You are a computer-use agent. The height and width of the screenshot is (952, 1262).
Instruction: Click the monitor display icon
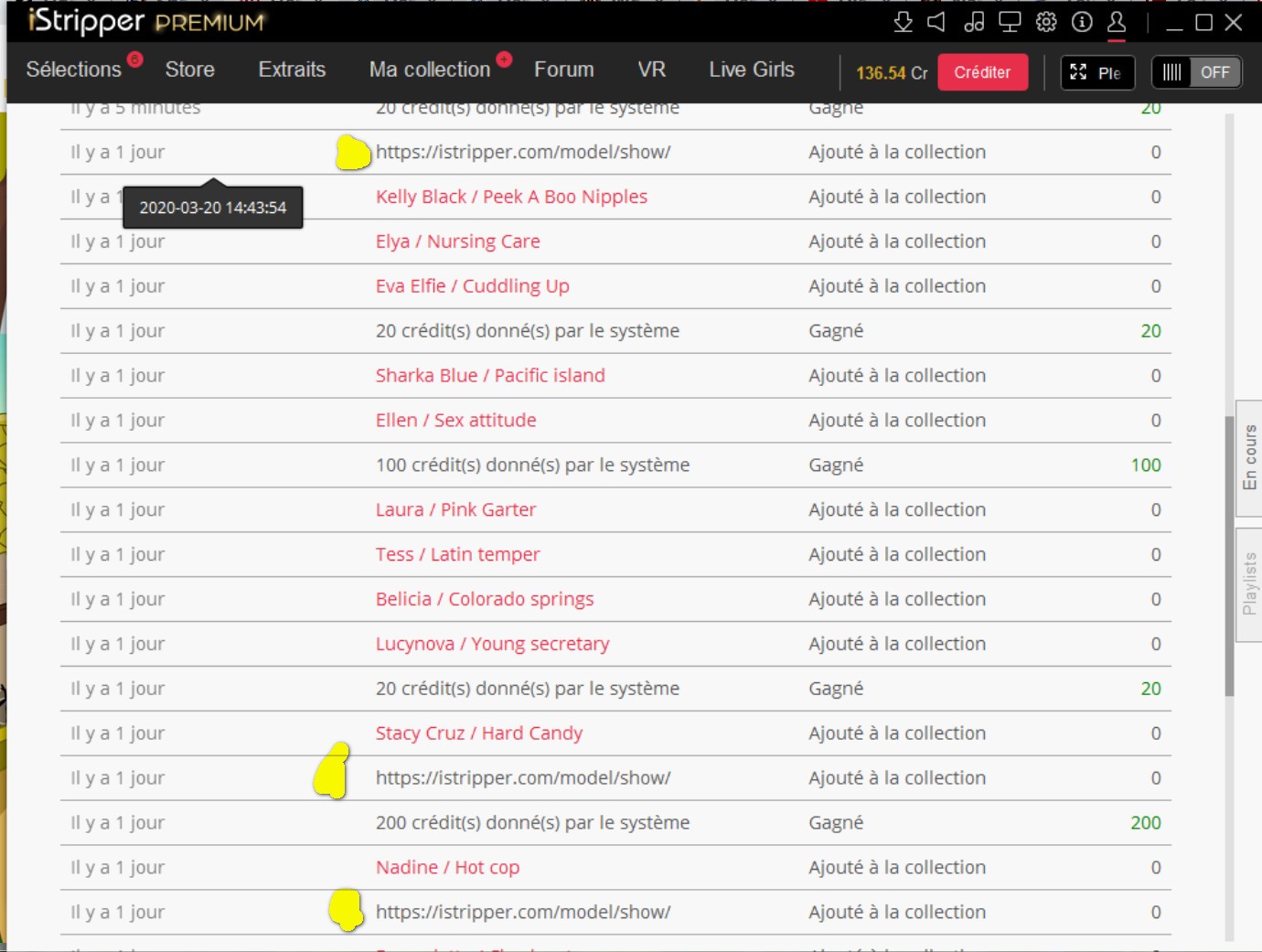tap(1010, 22)
